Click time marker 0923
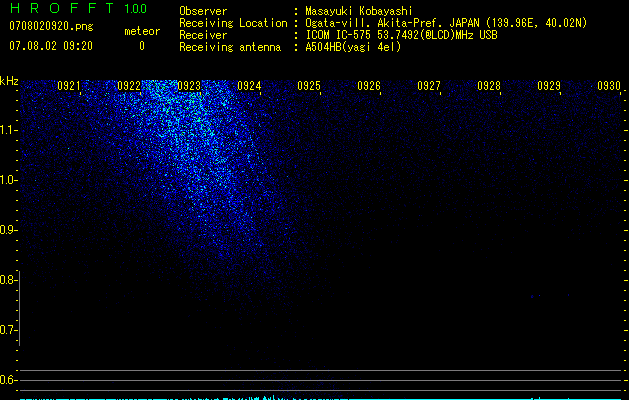Viewport: 629px width, 400px height. point(189,86)
